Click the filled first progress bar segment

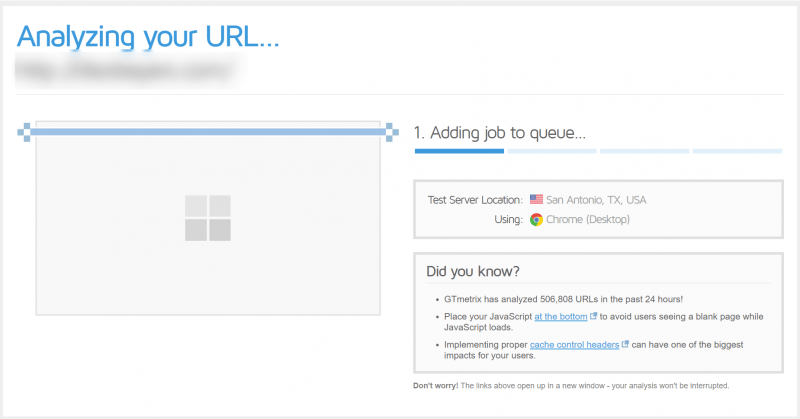[459, 151]
